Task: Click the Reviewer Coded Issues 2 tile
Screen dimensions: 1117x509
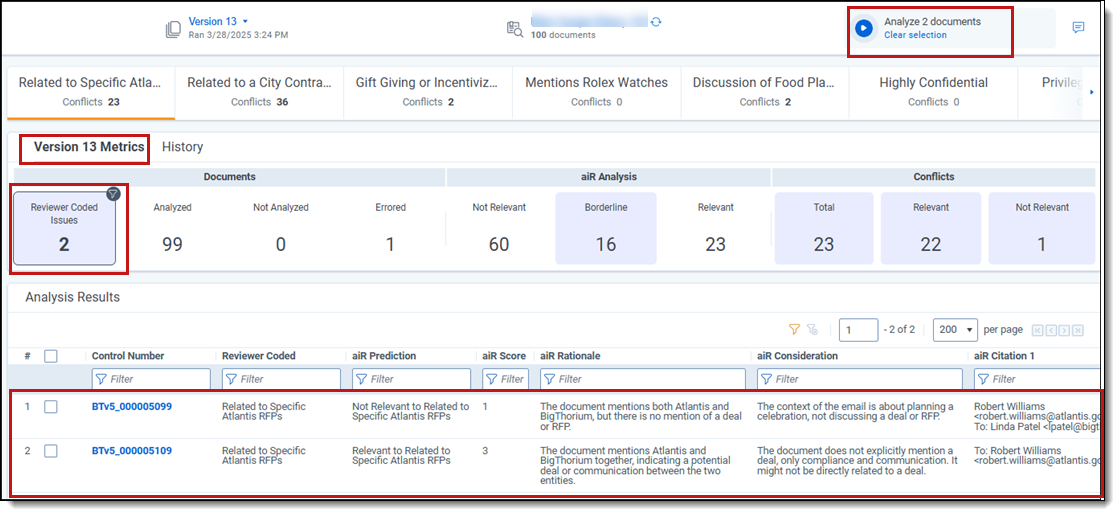Action: (x=64, y=228)
